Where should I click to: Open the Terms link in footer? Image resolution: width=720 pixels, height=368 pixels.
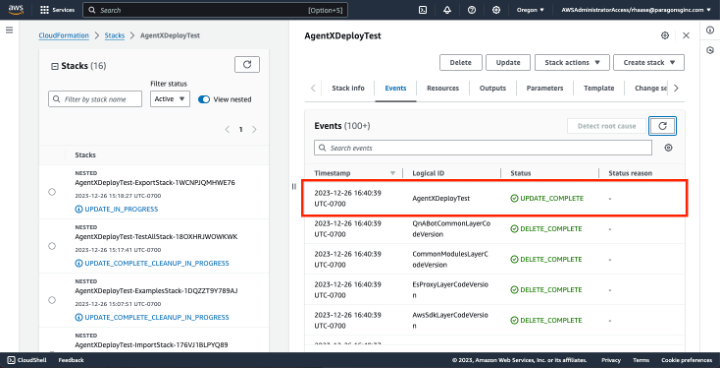tap(641, 360)
